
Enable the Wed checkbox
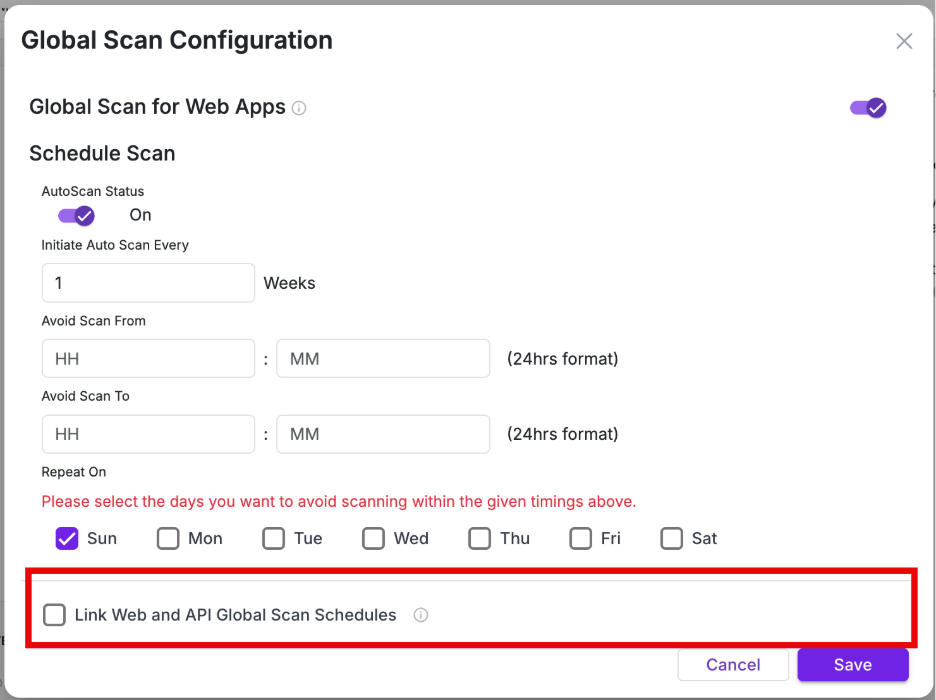tap(373, 538)
